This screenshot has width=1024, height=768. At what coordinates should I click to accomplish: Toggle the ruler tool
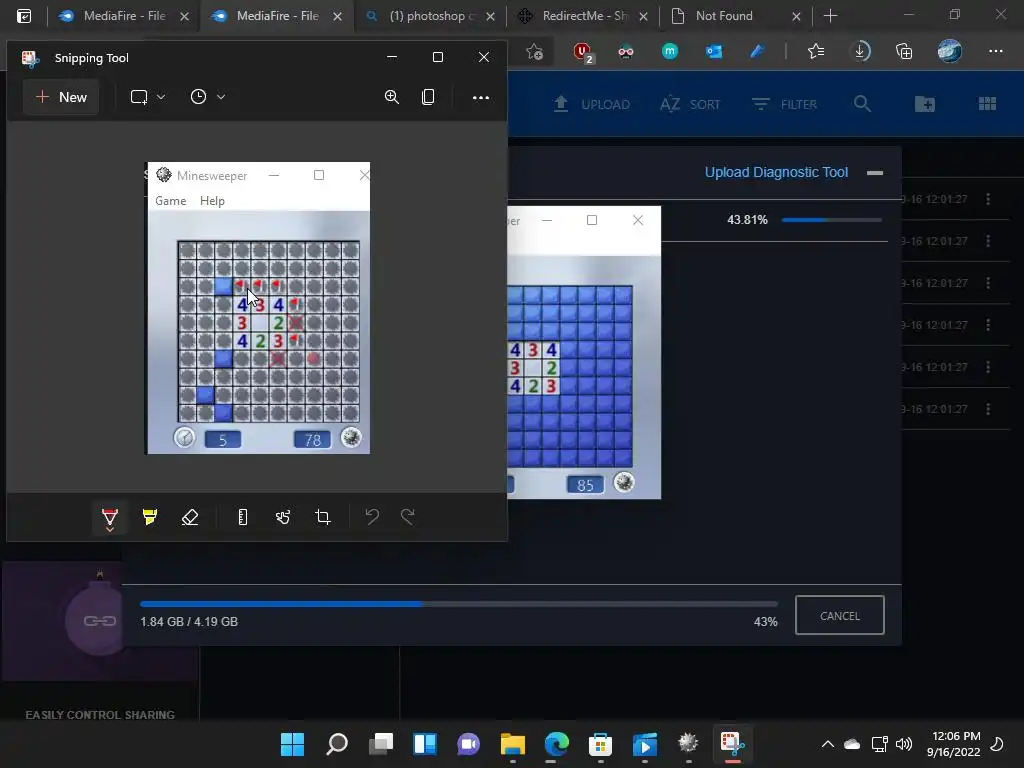coord(242,517)
